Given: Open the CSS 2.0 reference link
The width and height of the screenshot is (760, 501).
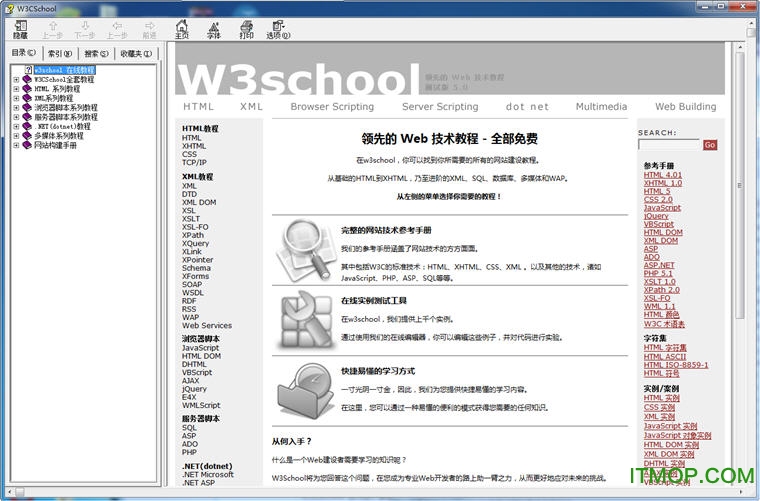Looking at the screenshot, I should pyautogui.click(x=658, y=199).
